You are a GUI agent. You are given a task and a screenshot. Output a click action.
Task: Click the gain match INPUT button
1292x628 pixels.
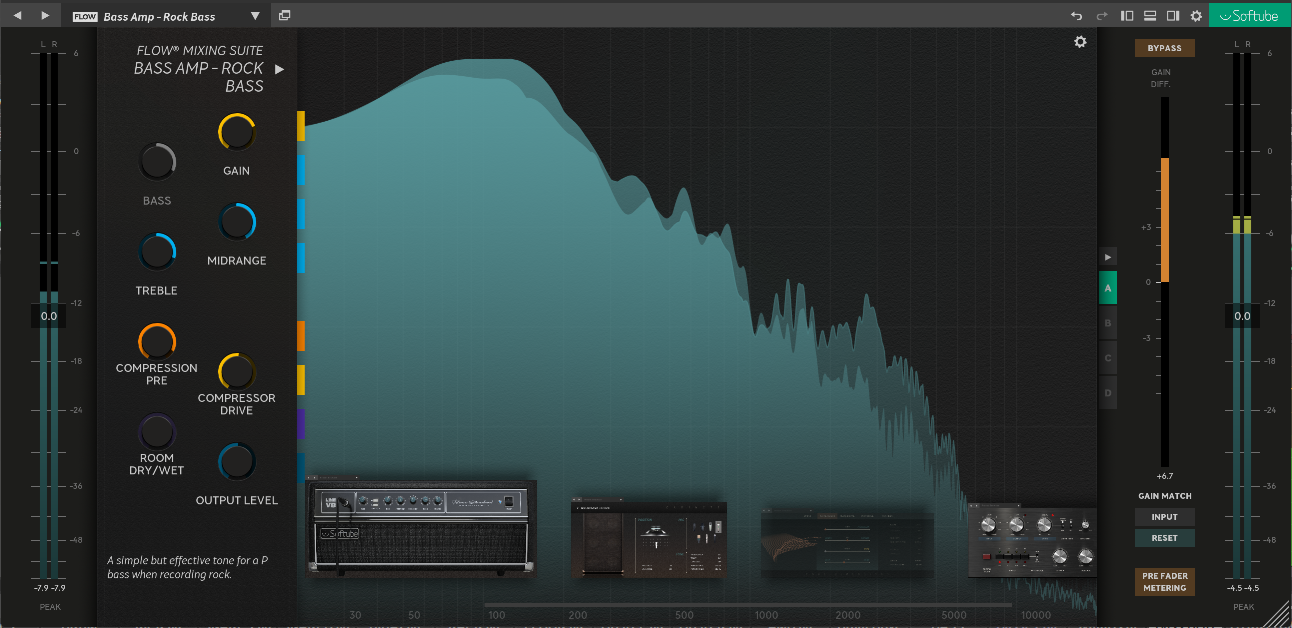tap(1164, 517)
